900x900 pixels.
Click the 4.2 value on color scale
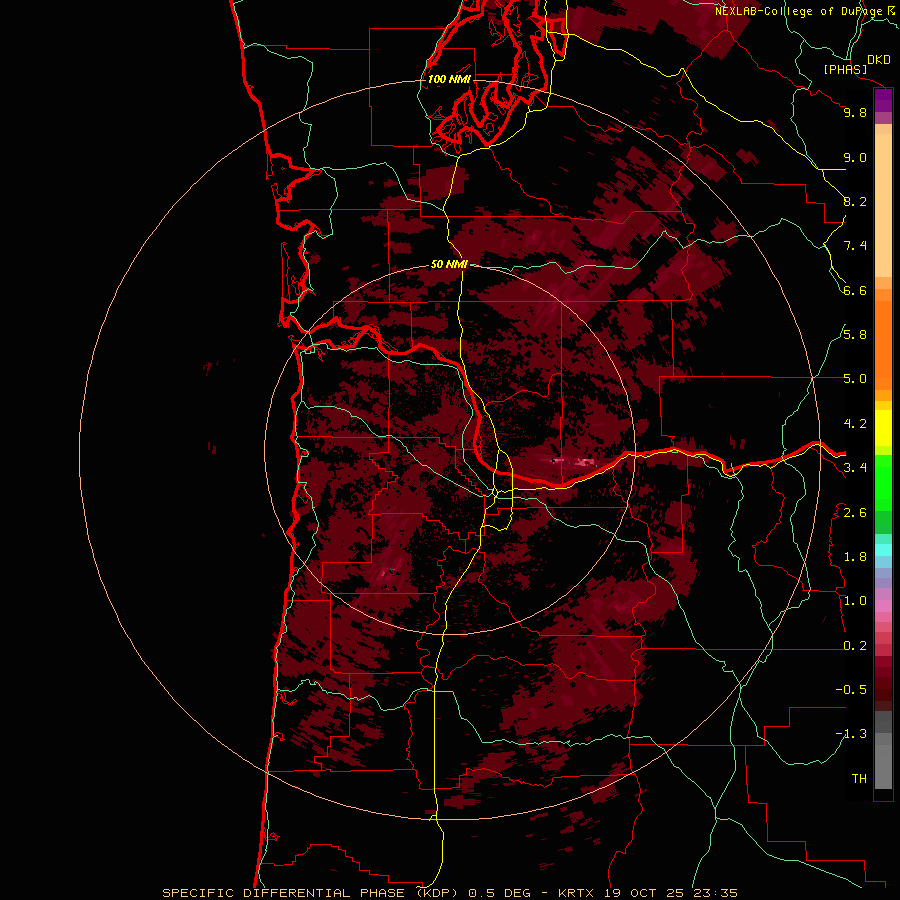[855, 424]
